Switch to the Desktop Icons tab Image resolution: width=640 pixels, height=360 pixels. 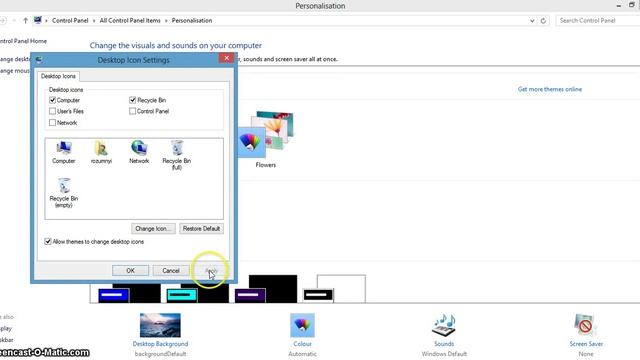coord(58,76)
